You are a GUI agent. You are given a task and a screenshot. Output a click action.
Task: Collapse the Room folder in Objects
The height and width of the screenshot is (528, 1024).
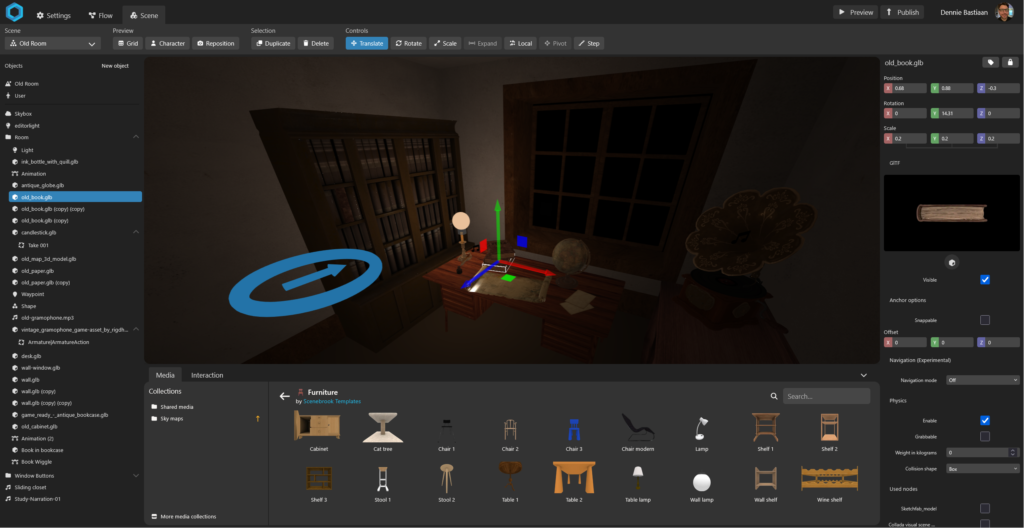click(x=136, y=137)
